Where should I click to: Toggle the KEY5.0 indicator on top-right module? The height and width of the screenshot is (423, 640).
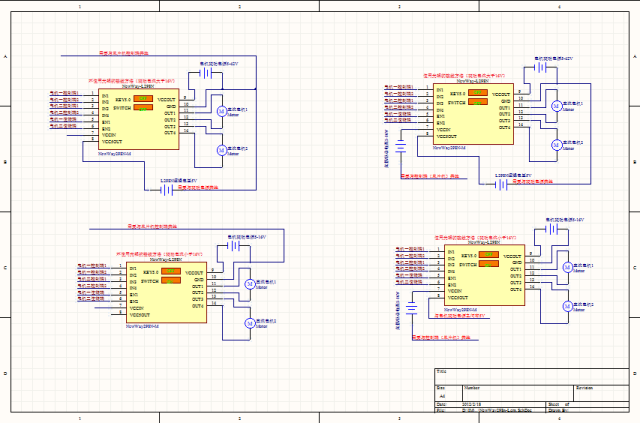pos(476,94)
